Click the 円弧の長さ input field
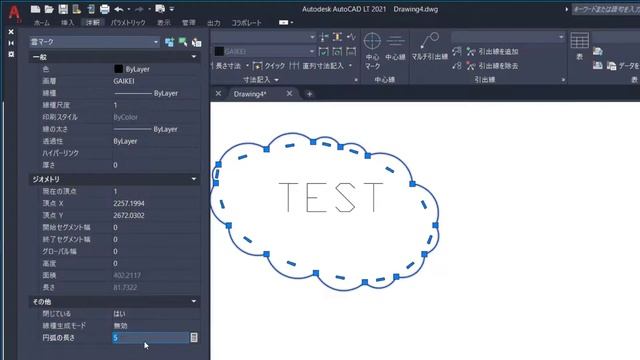Image resolution: width=640 pixels, height=360 pixels. tap(150, 338)
